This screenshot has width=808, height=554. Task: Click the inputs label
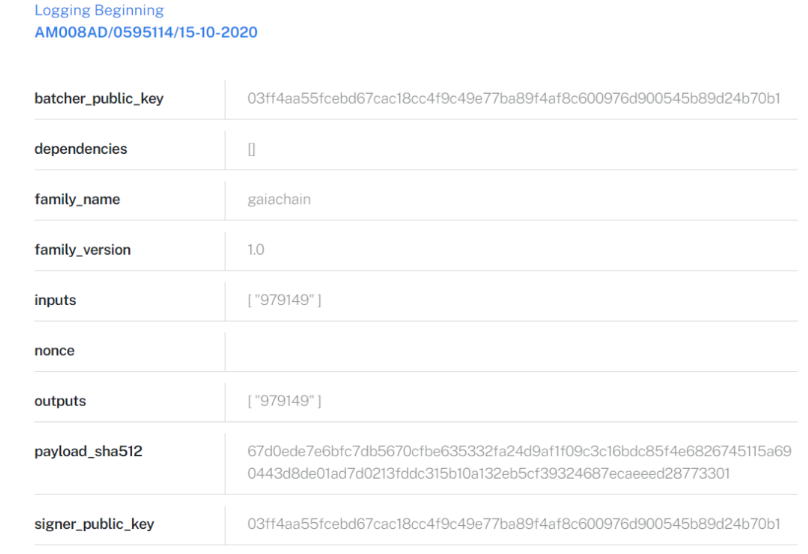tap(55, 300)
